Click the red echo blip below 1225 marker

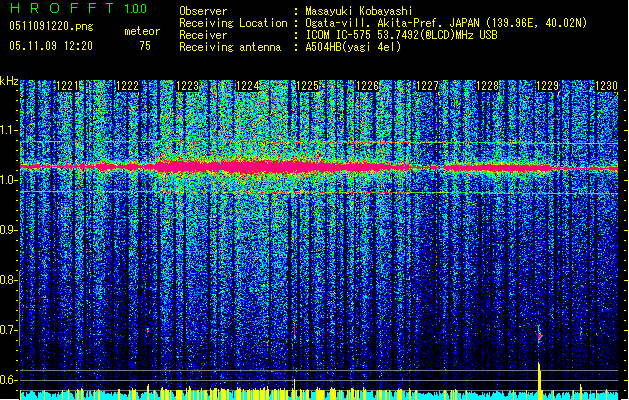coord(294,332)
